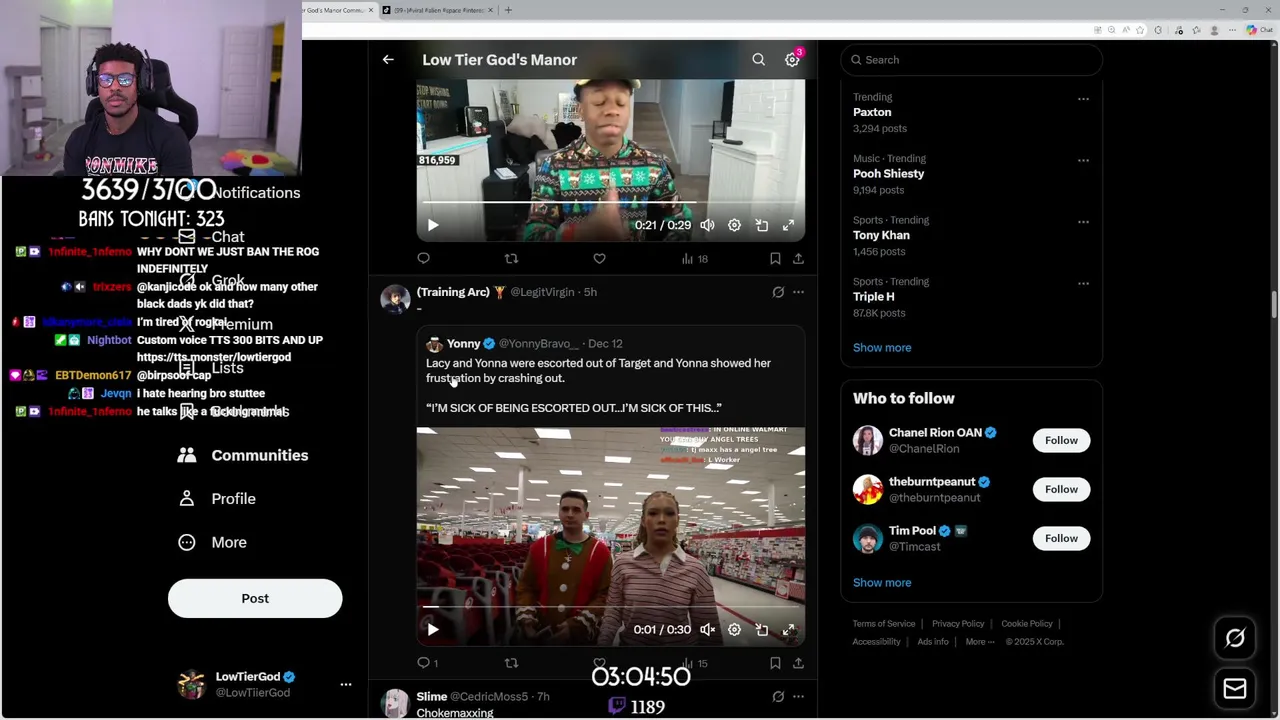Seek the top video progress bar
Viewport: 1280px width, 720px height.
tap(610, 203)
